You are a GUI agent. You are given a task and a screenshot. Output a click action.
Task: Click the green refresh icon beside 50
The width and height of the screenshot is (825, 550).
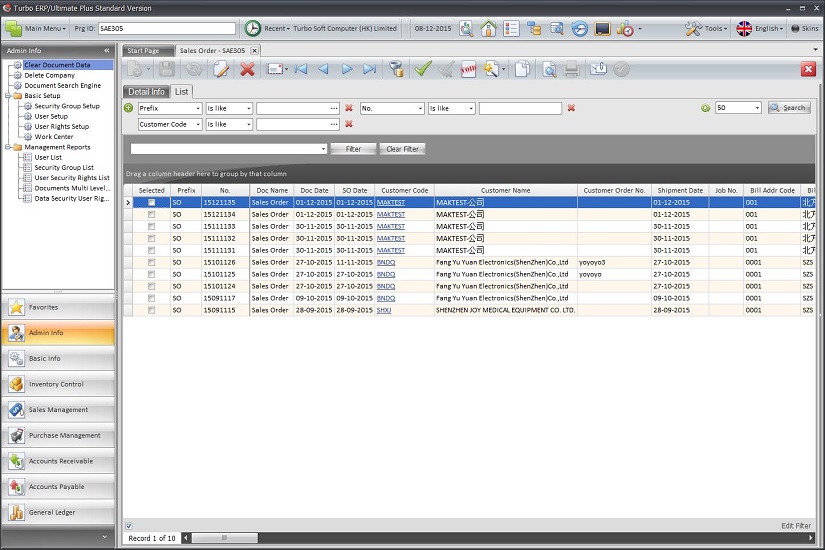706,108
